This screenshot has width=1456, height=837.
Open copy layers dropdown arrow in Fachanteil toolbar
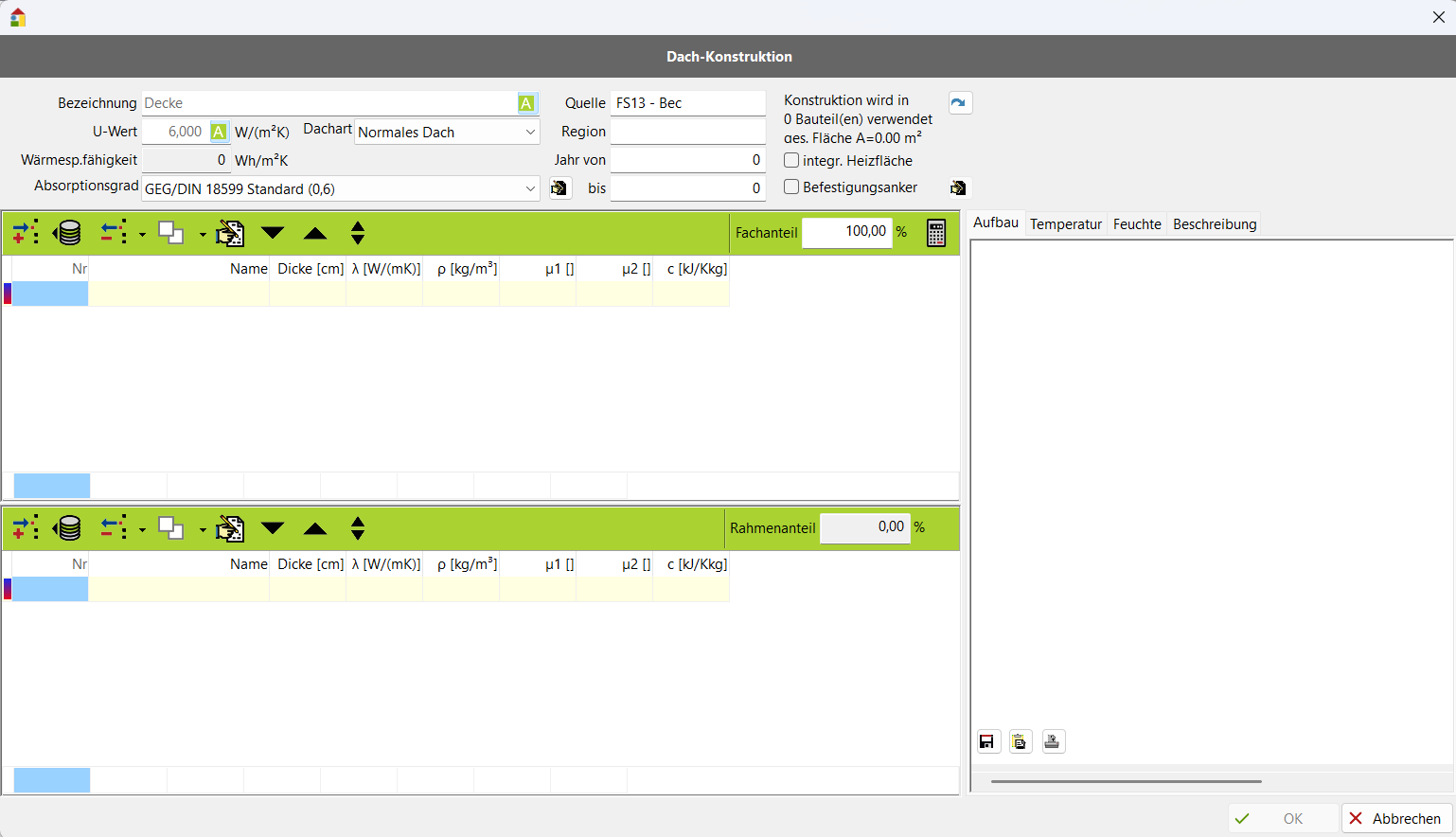point(203,234)
